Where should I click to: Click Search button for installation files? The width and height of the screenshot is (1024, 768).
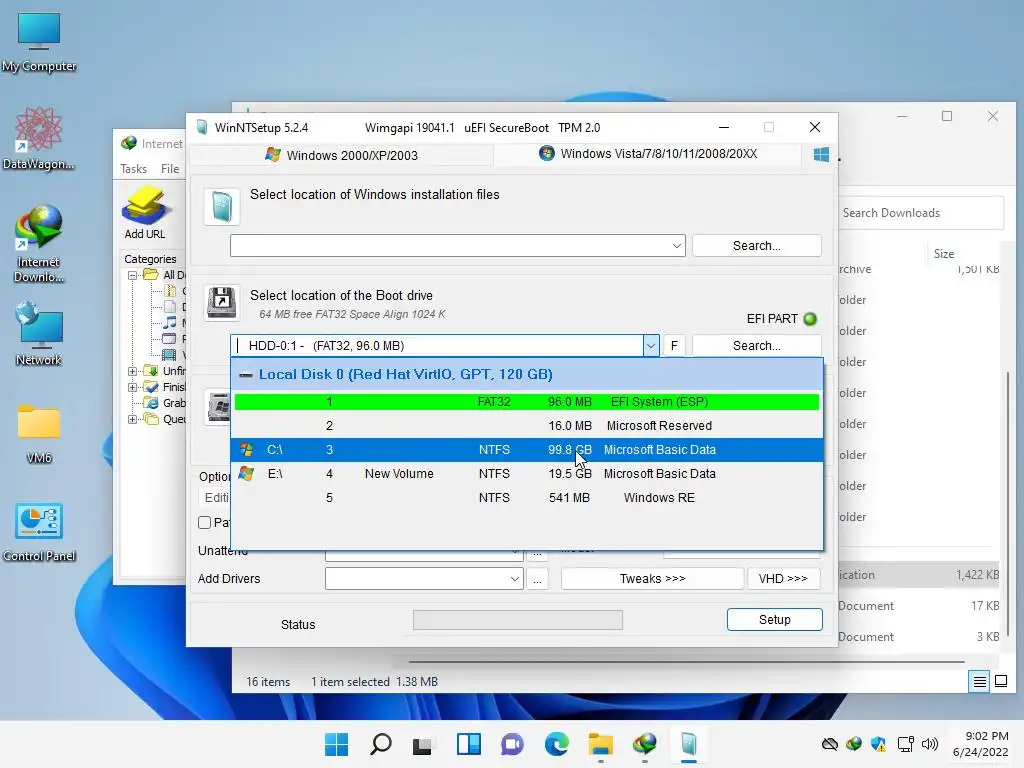coord(756,246)
